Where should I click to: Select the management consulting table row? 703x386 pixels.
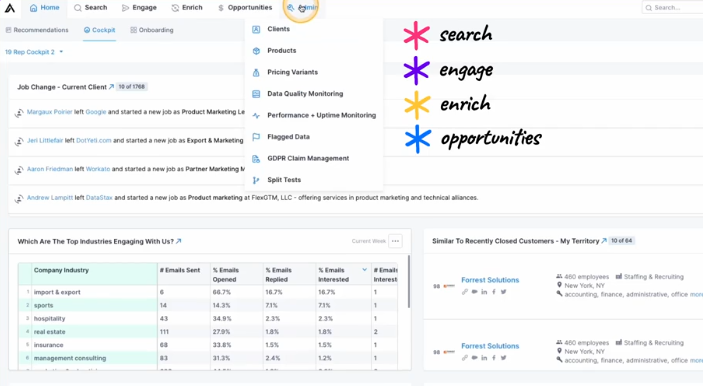[x=208, y=358]
